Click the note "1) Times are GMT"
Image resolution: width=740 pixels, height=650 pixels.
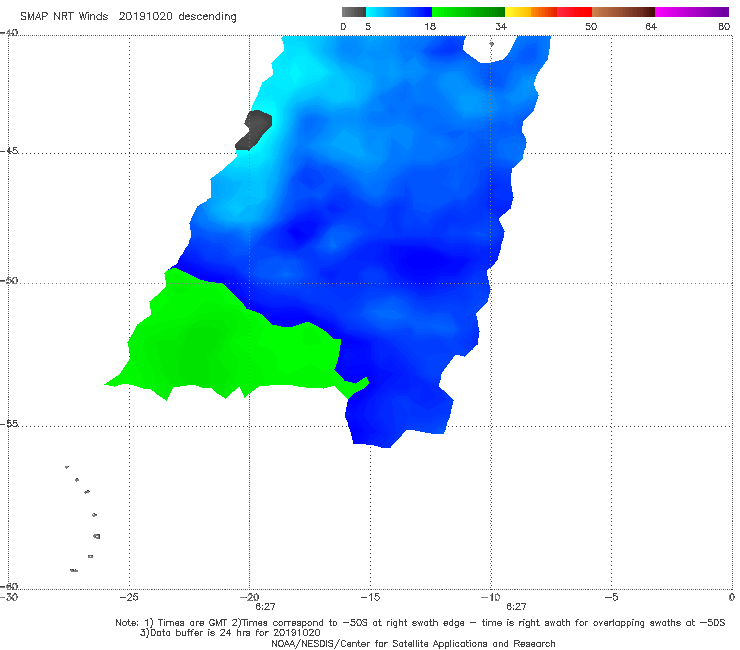click(x=186, y=623)
